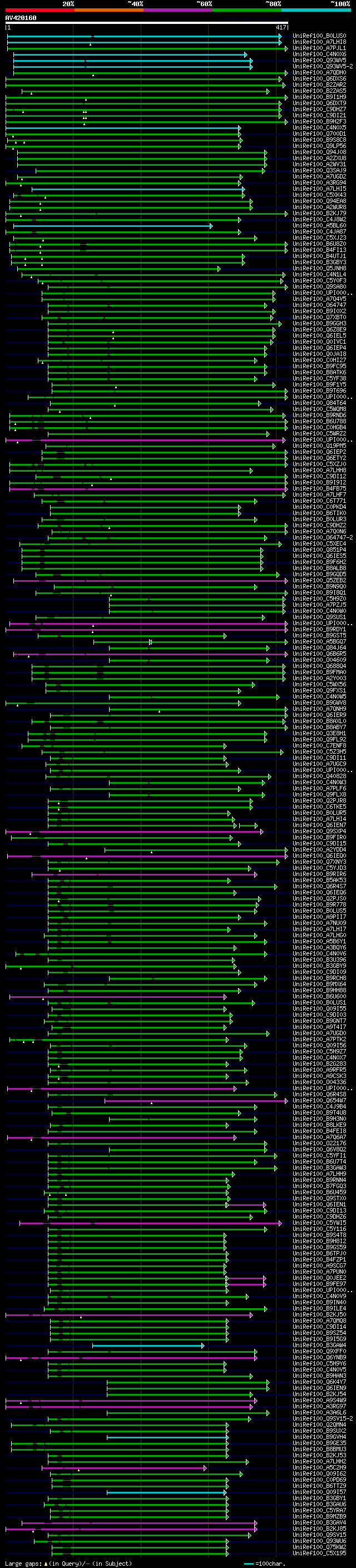This screenshot has width=356, height=1568.
Task: Select UniRef100_Q700D1 label
Action: (319, 135)
